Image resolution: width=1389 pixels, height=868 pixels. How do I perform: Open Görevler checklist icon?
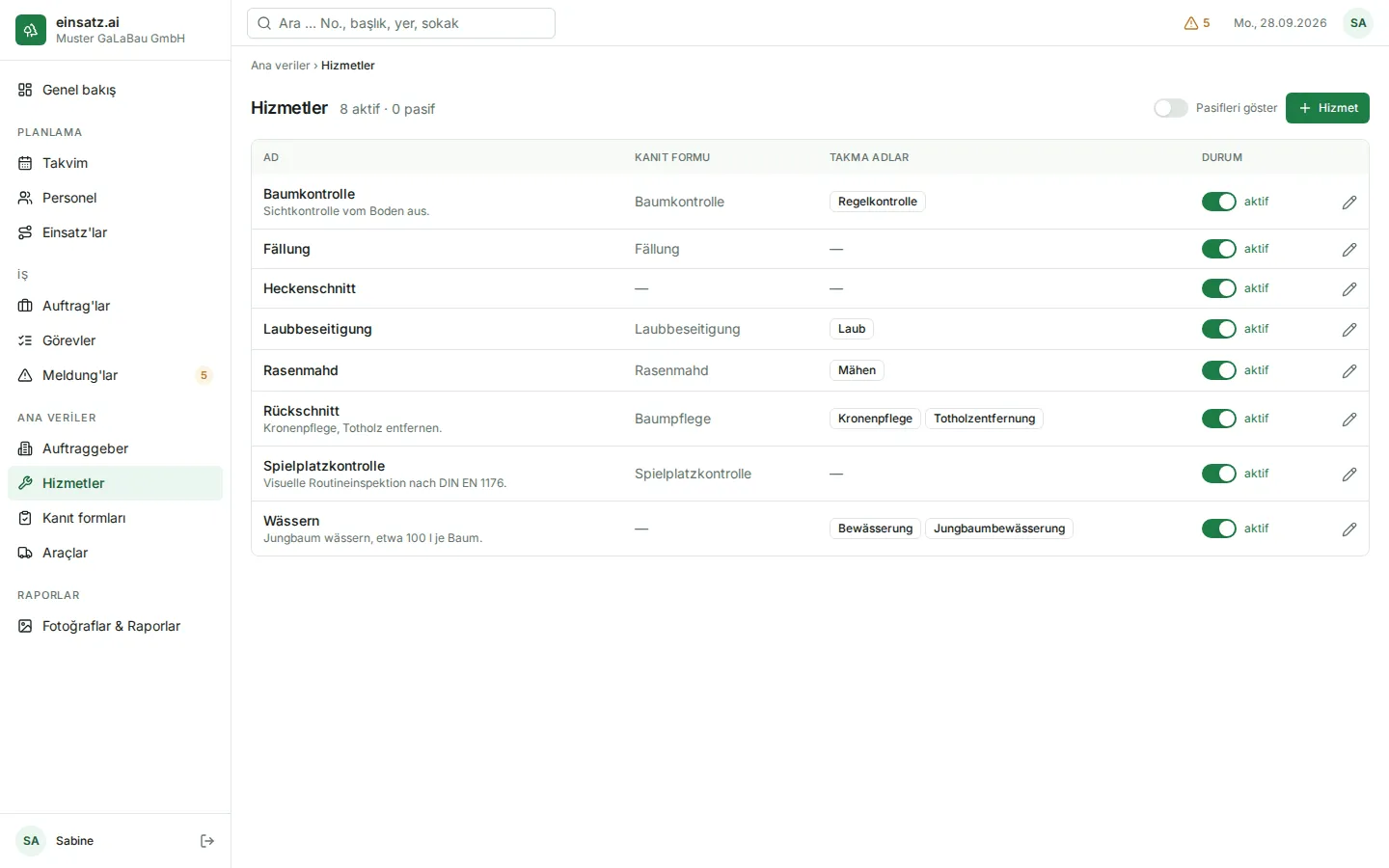(x=25, y=340)
